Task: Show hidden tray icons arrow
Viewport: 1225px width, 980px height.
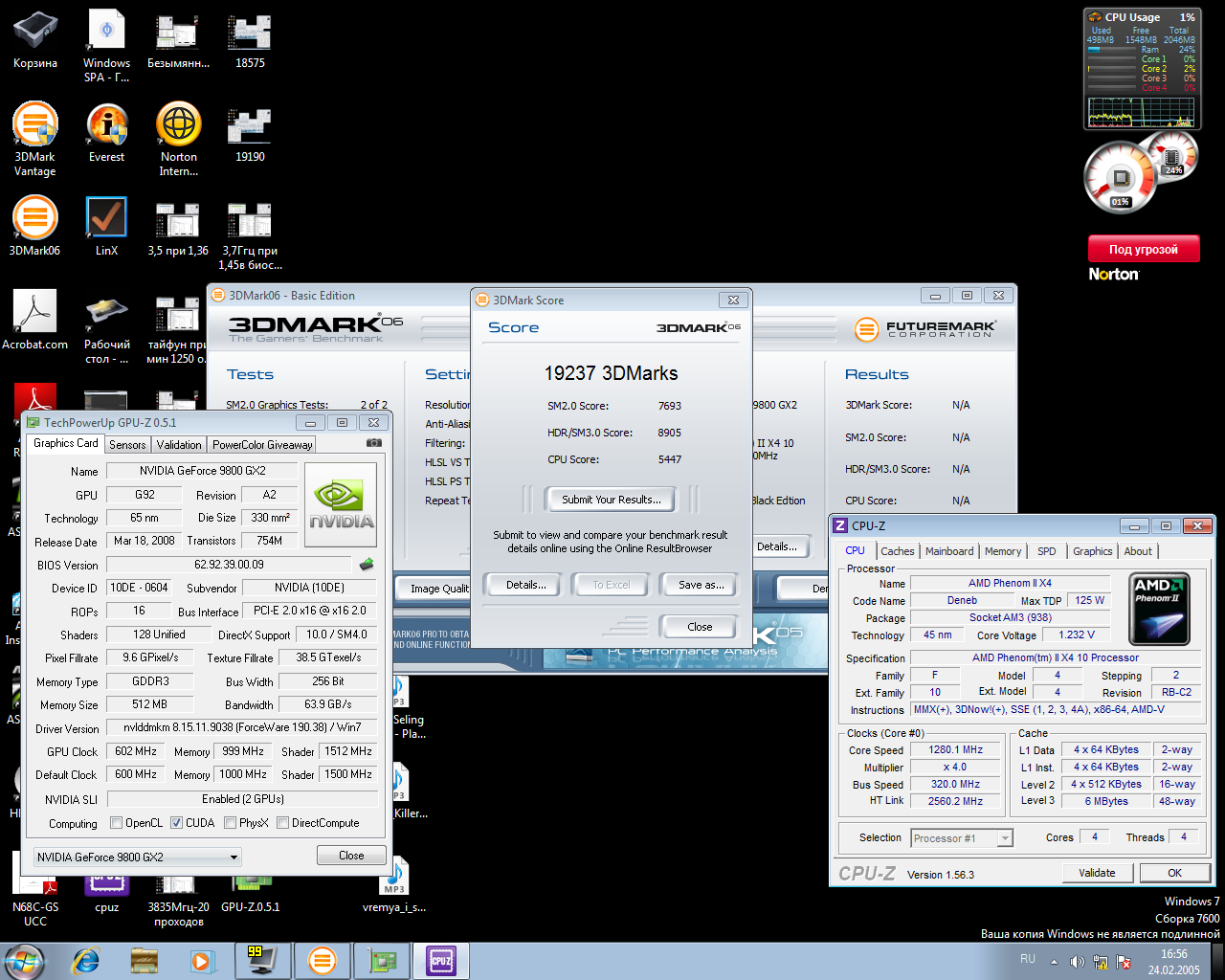Action: tap(1054, 962)
